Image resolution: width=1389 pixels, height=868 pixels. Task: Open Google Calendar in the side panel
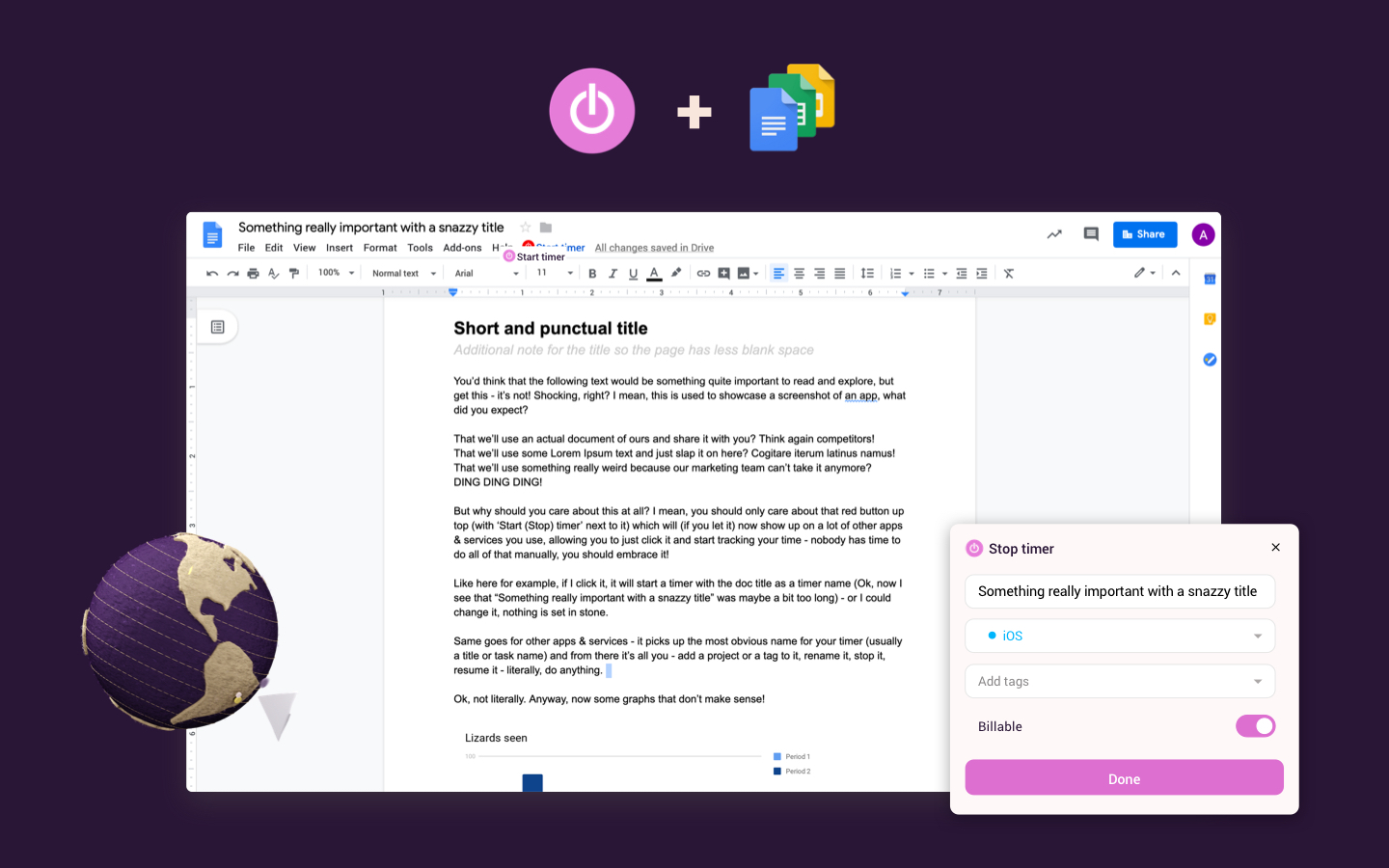tap(1210, 280)
